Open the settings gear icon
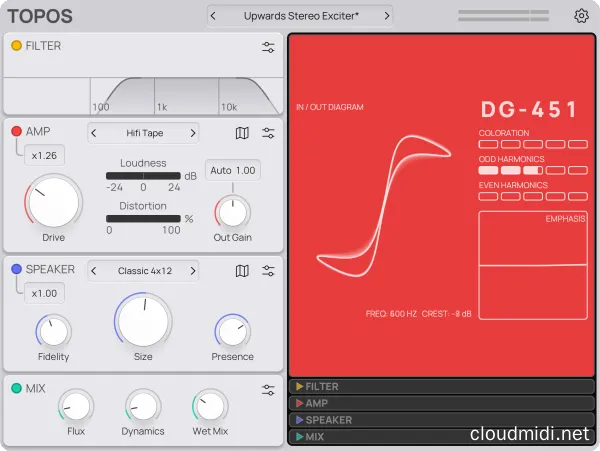Screen dimensions: 600x451 tap(581, 16)
